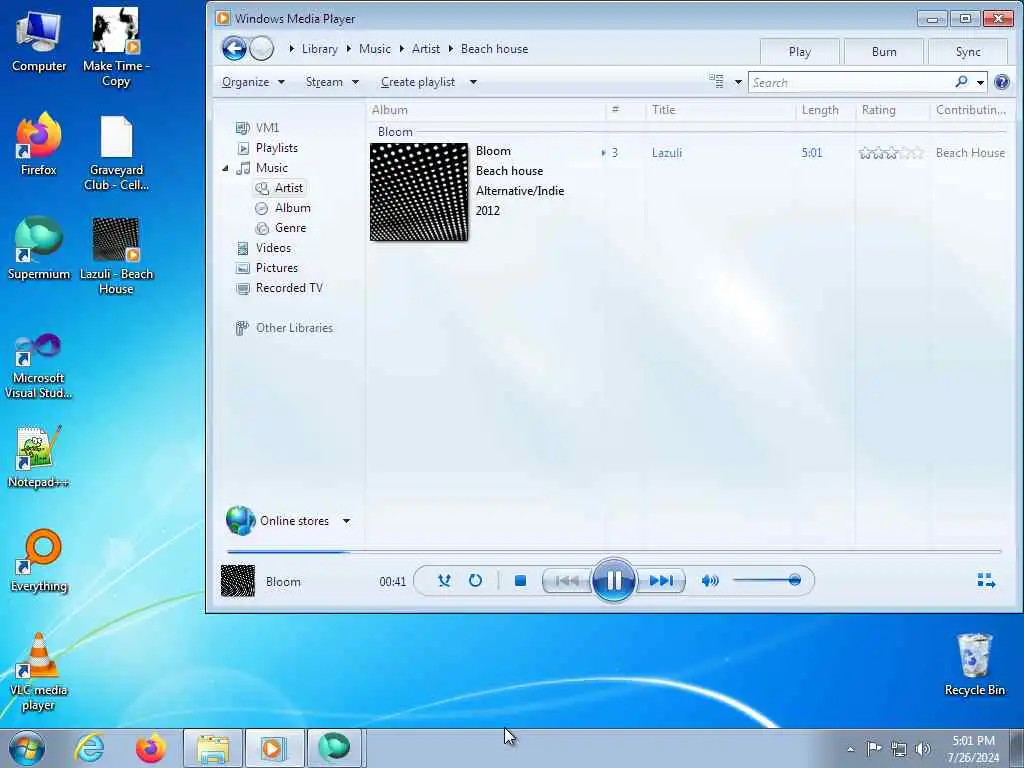Go back with the blue back arrow

coord(234,48)
